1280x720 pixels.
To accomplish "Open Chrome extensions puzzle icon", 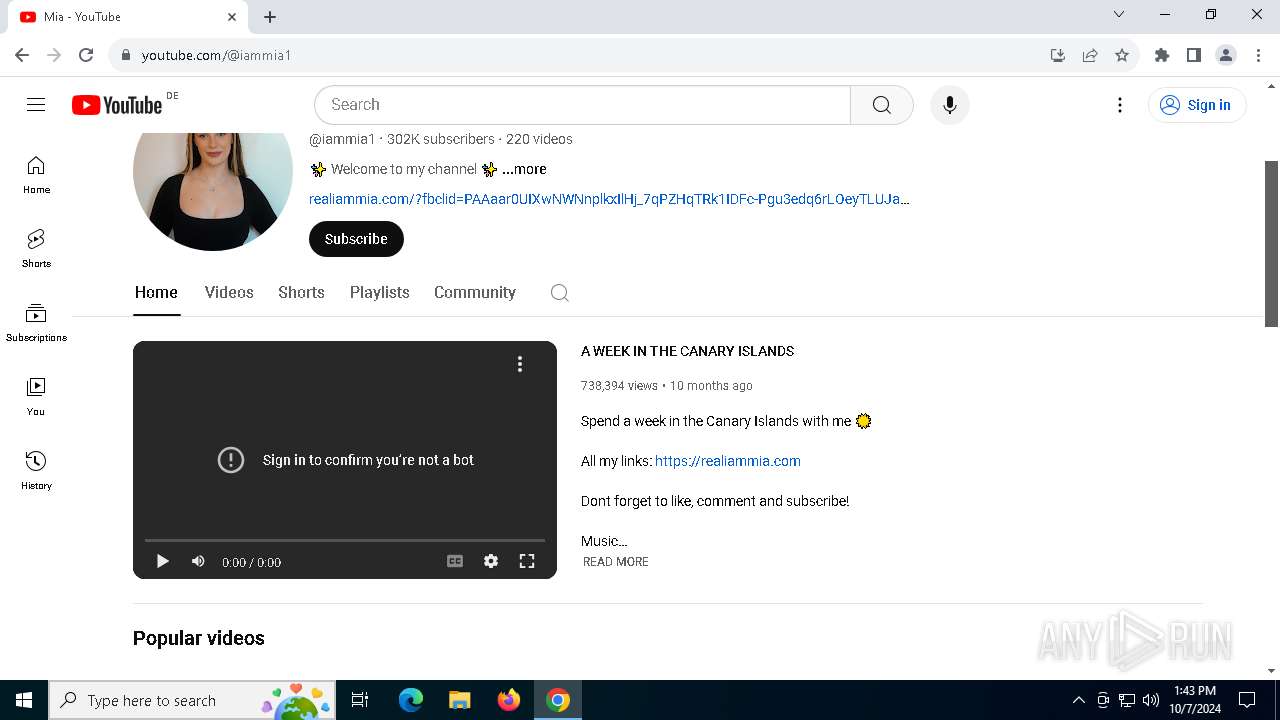I will click(x=1162, y=55).
